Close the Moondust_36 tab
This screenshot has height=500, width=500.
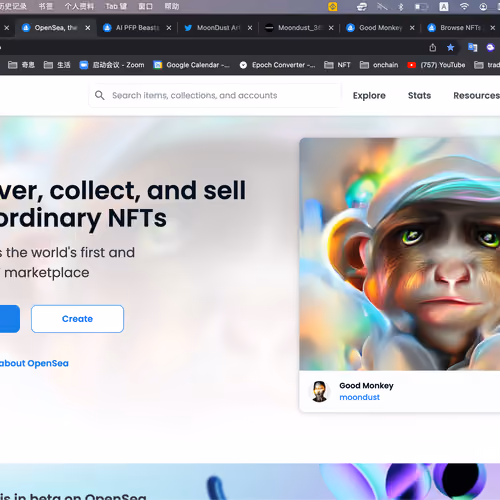pos(331,28)
